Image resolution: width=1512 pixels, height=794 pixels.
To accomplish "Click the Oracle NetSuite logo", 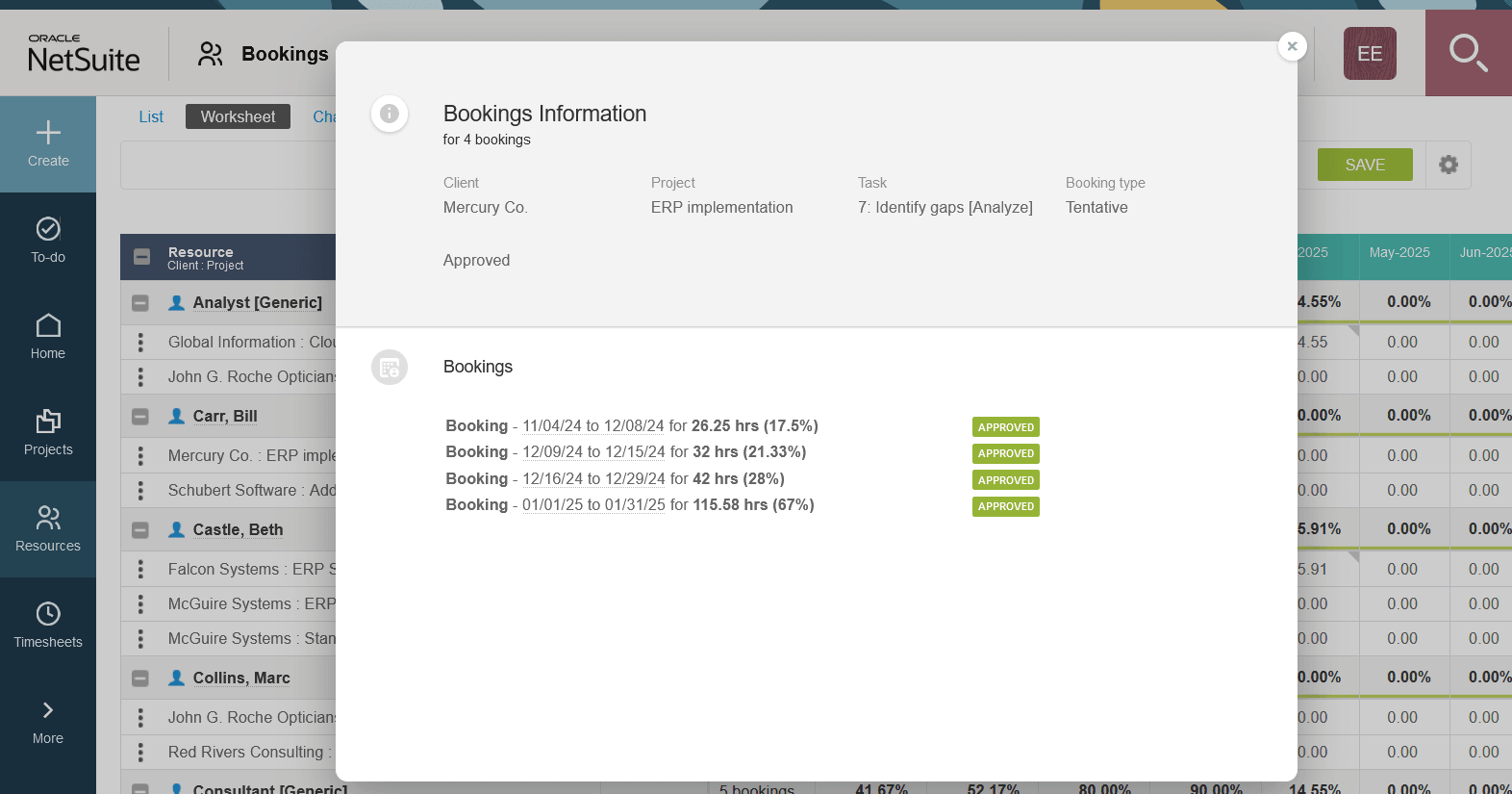I will coord(84,54).
